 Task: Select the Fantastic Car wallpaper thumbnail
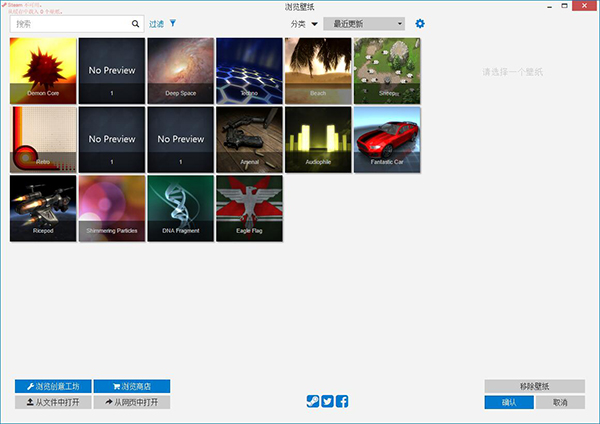click(387, 140)
